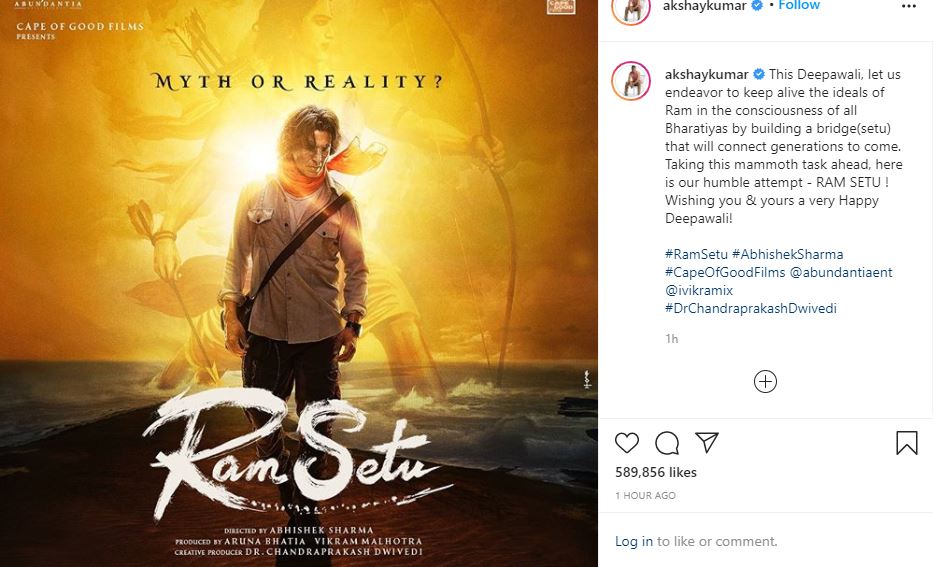Viewport: 933px width, 567px height.
Task: Open akshaykumar username in caption
Action: (x=706, y=74)
